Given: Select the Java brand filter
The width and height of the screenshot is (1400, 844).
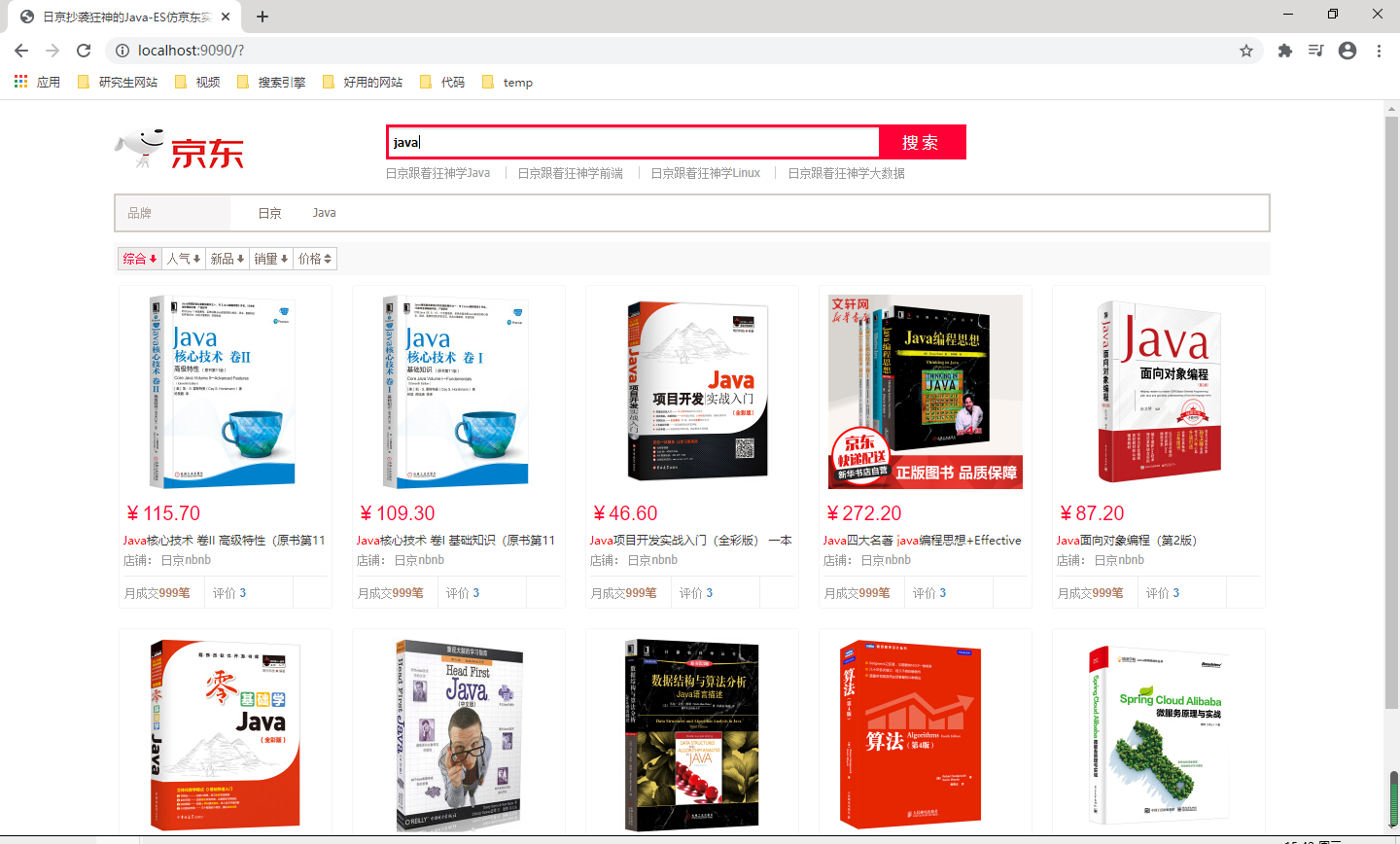Looking at the screenshot, I should click(x=324, y=213).
